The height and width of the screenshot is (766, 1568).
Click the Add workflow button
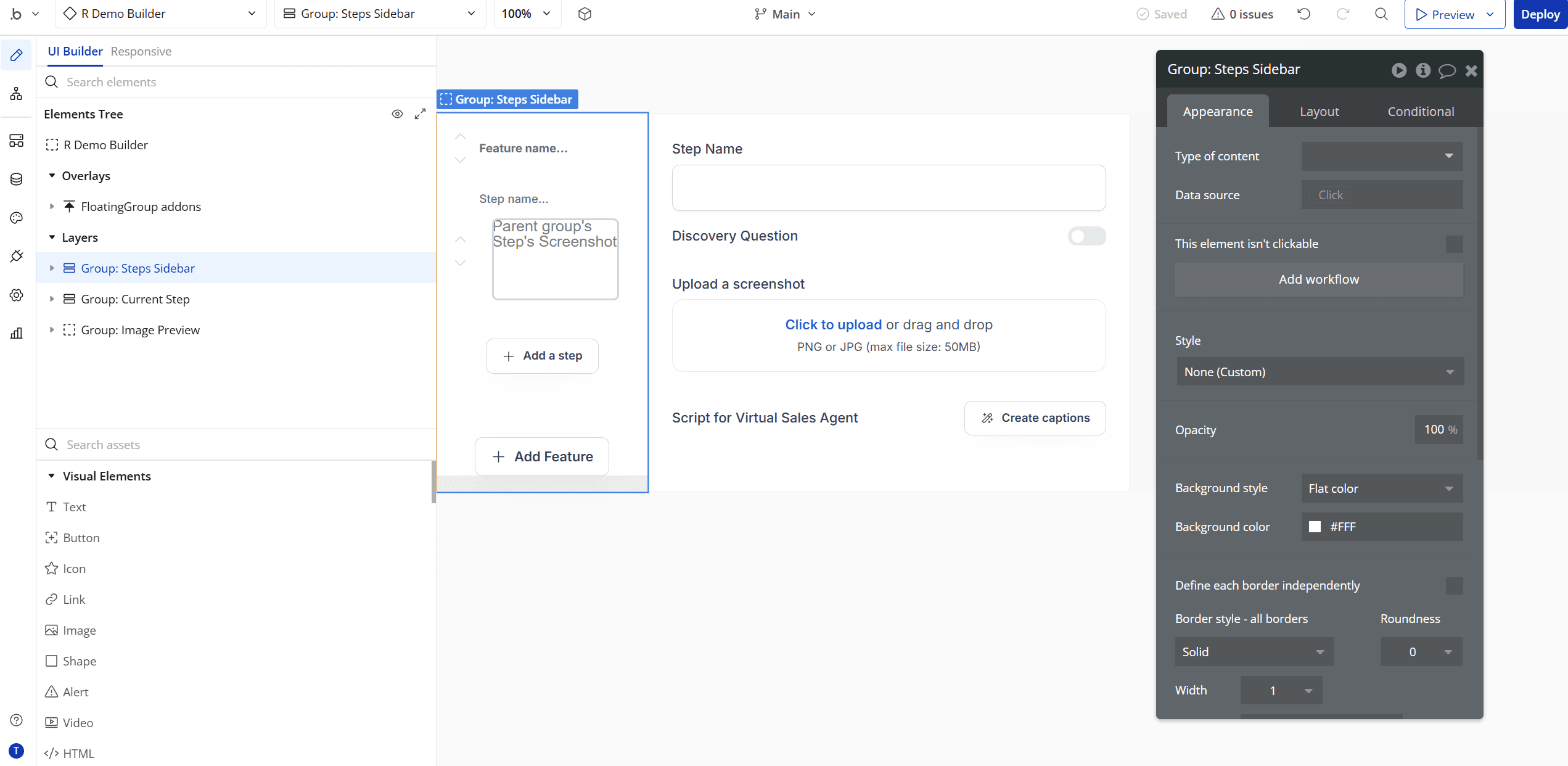[x=1318, y=279]
